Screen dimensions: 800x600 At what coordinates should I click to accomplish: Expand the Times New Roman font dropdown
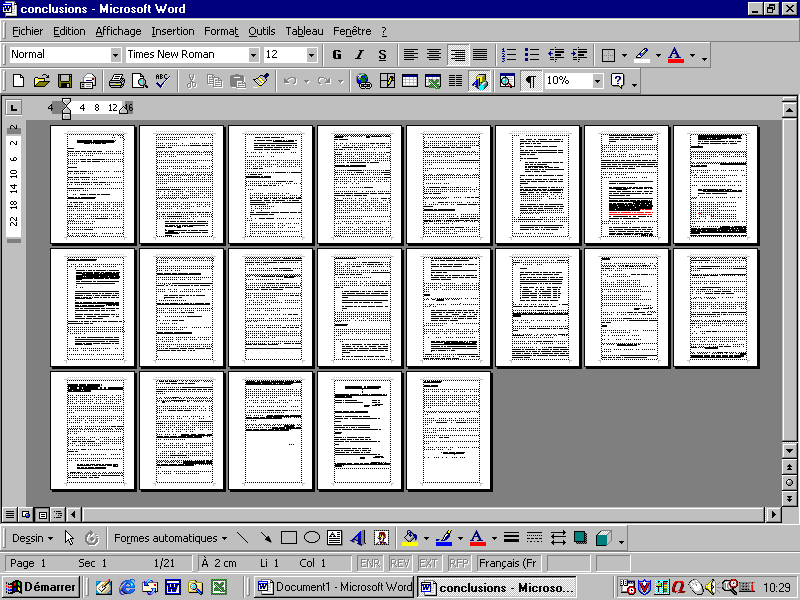click(253, 54)
